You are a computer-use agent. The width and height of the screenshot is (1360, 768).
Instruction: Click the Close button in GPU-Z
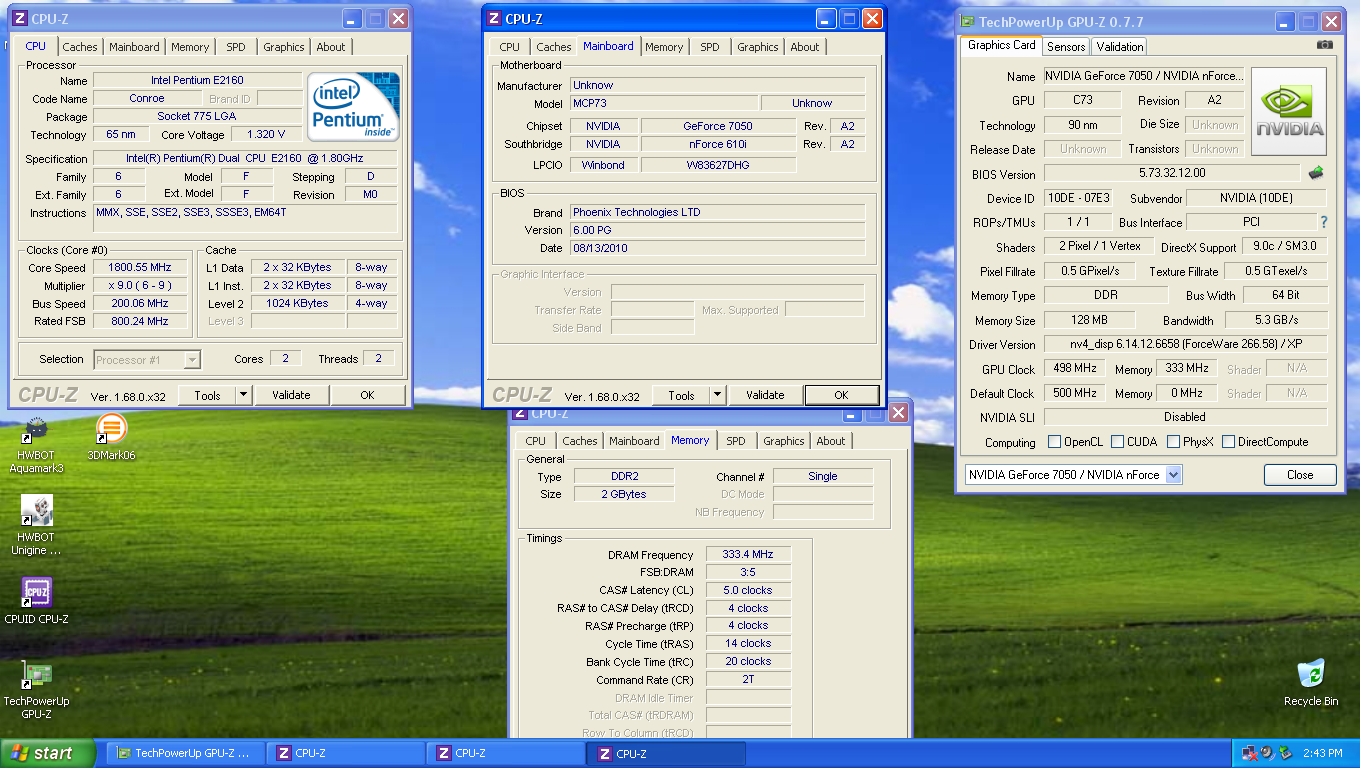(1300, 475)
